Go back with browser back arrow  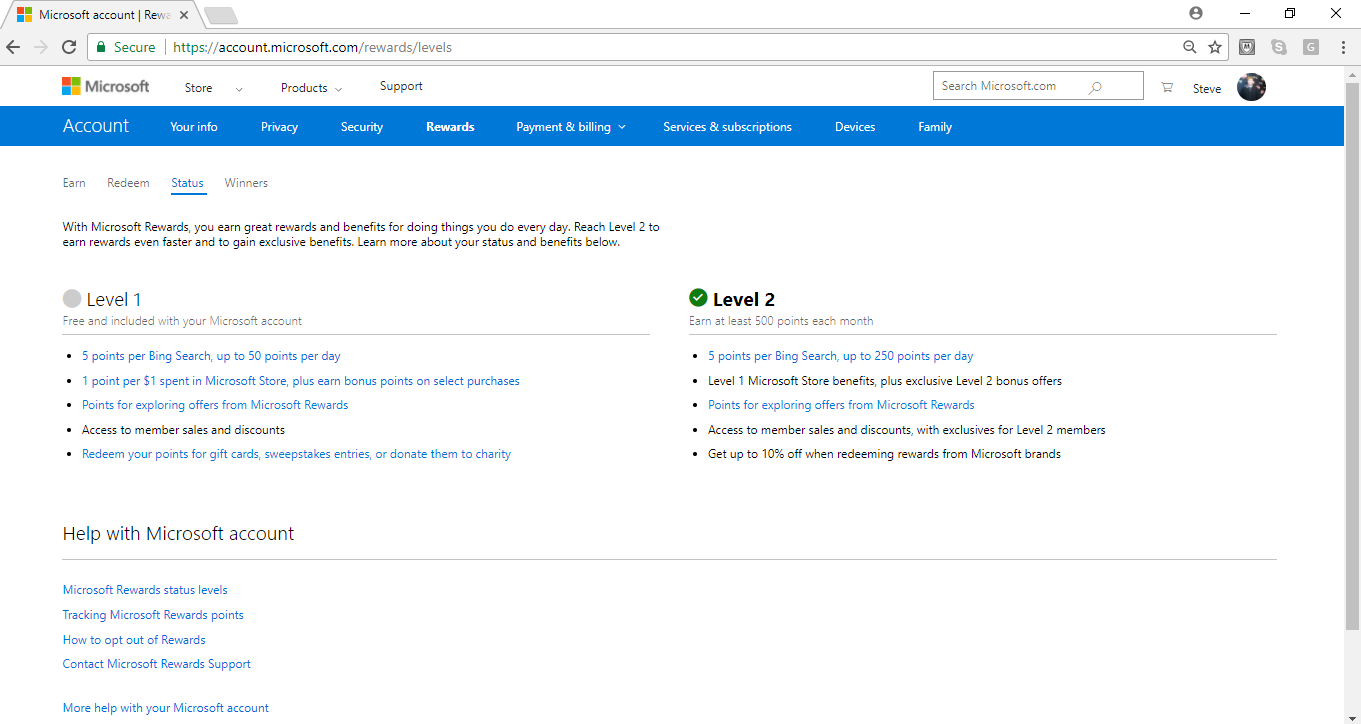click(x=13, y=47)
